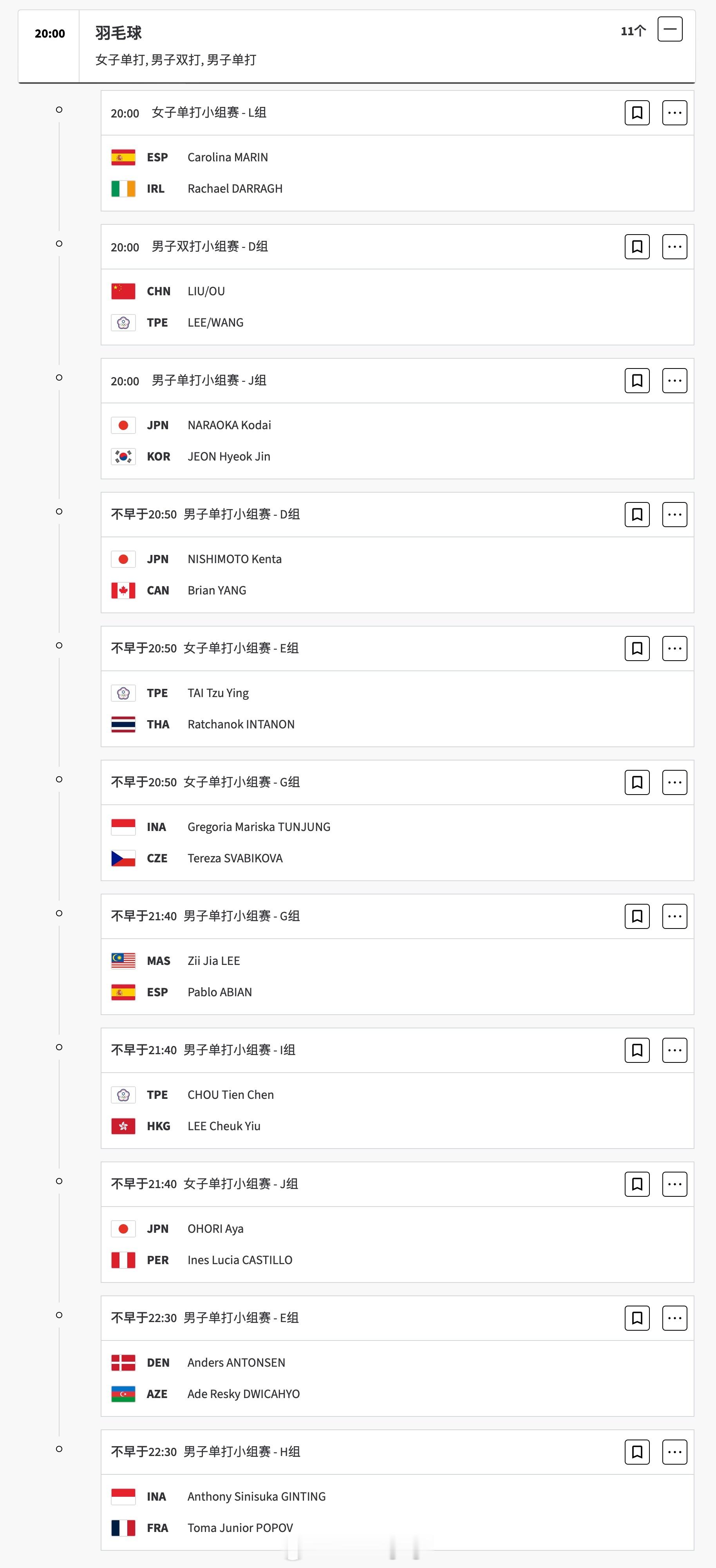Viewport: 716px width, 1568px height.
Task: Click timeline dot beside 男子单打小组赛 H组
Action: tap(59, 1449)
